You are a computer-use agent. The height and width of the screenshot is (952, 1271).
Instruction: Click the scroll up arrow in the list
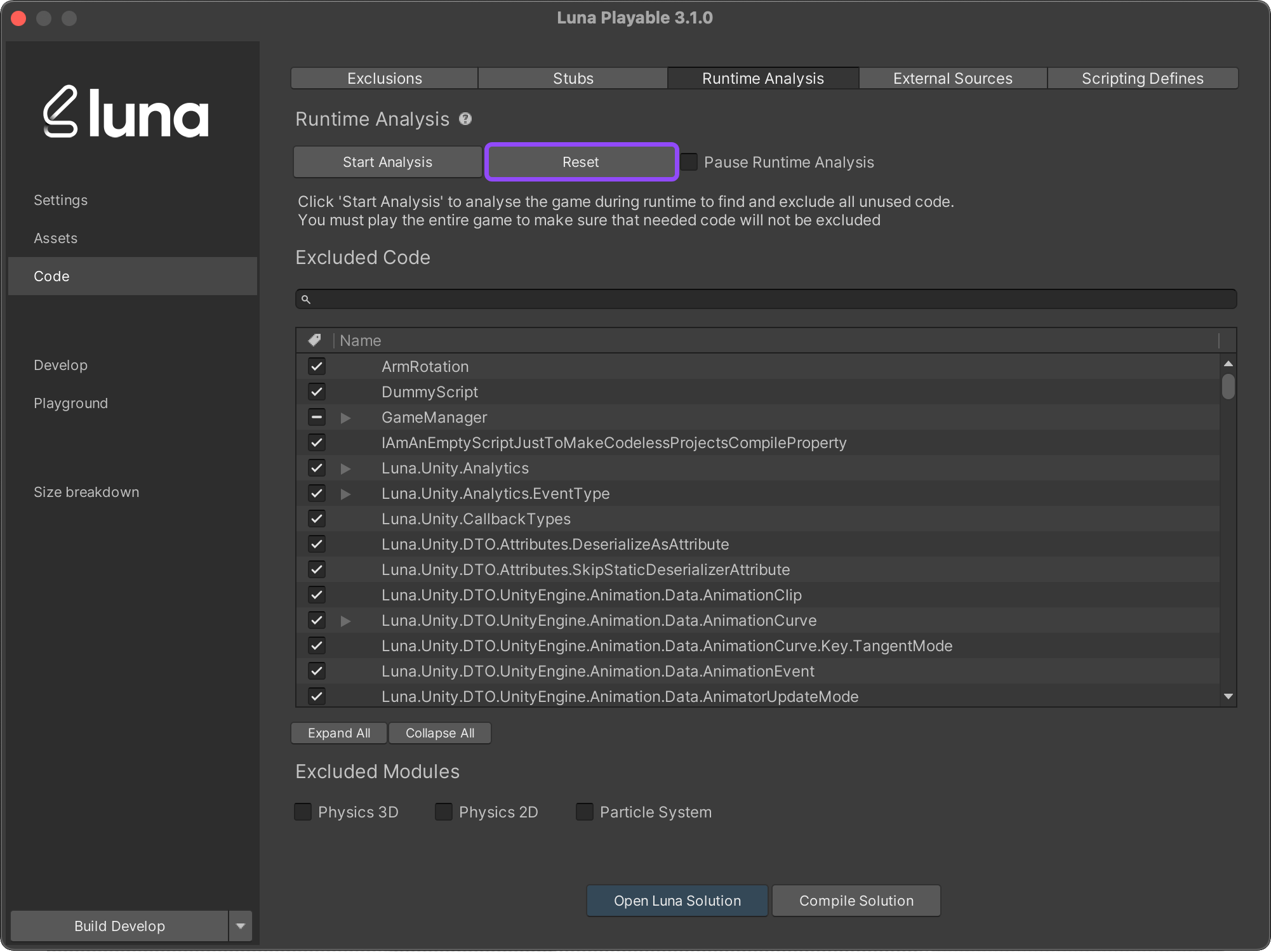[1228, 364]
